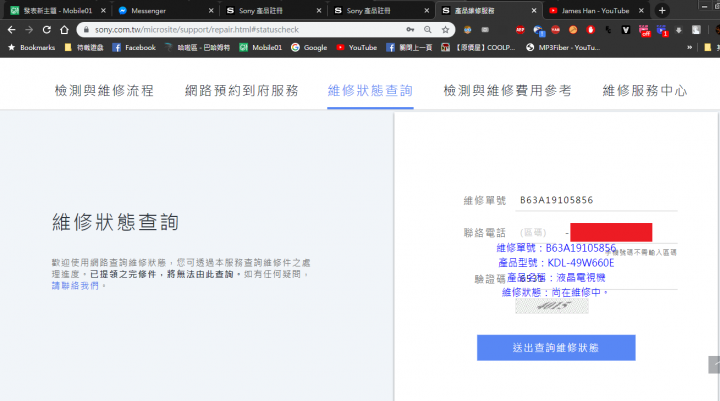This screenshot has width=720, height=401.
Task: Click the saved password key icon
Action: point(410,30)
